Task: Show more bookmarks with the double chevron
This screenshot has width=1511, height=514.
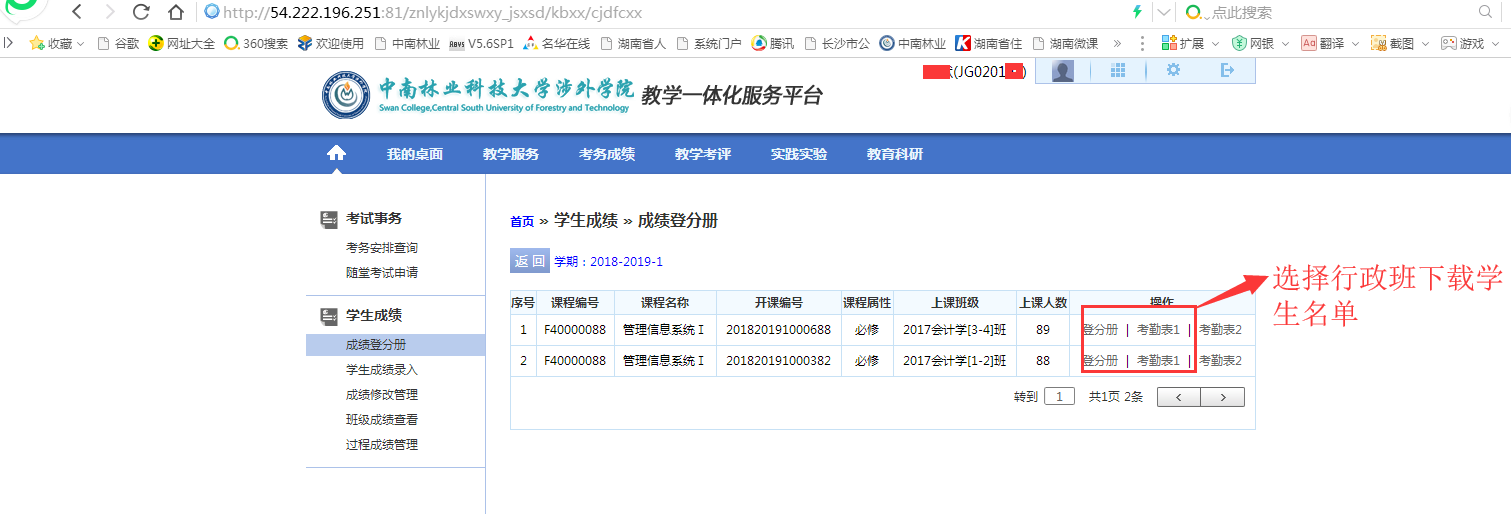Action: (1117, 43)
